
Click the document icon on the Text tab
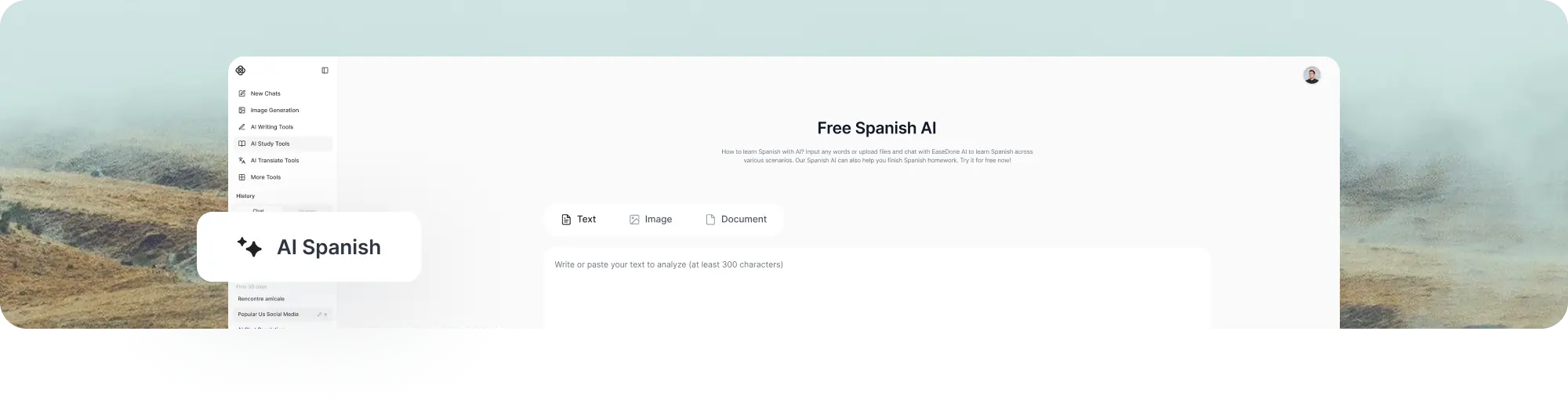click(x=566, y=220)
